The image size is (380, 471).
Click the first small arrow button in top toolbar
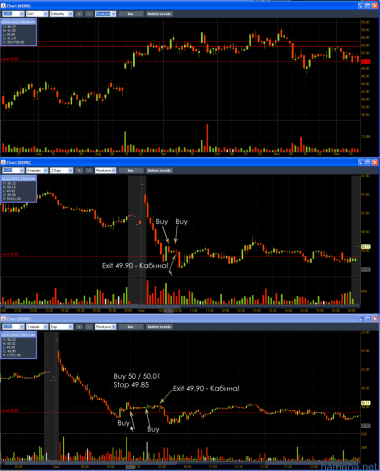click(79, 14)
